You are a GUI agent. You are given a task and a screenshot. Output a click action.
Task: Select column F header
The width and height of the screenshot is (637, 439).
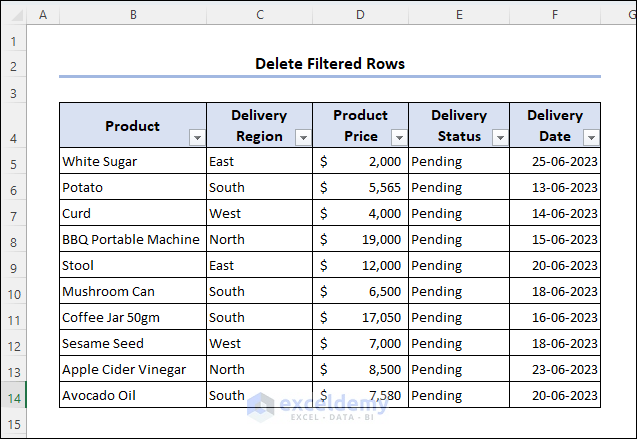(555, 16)
